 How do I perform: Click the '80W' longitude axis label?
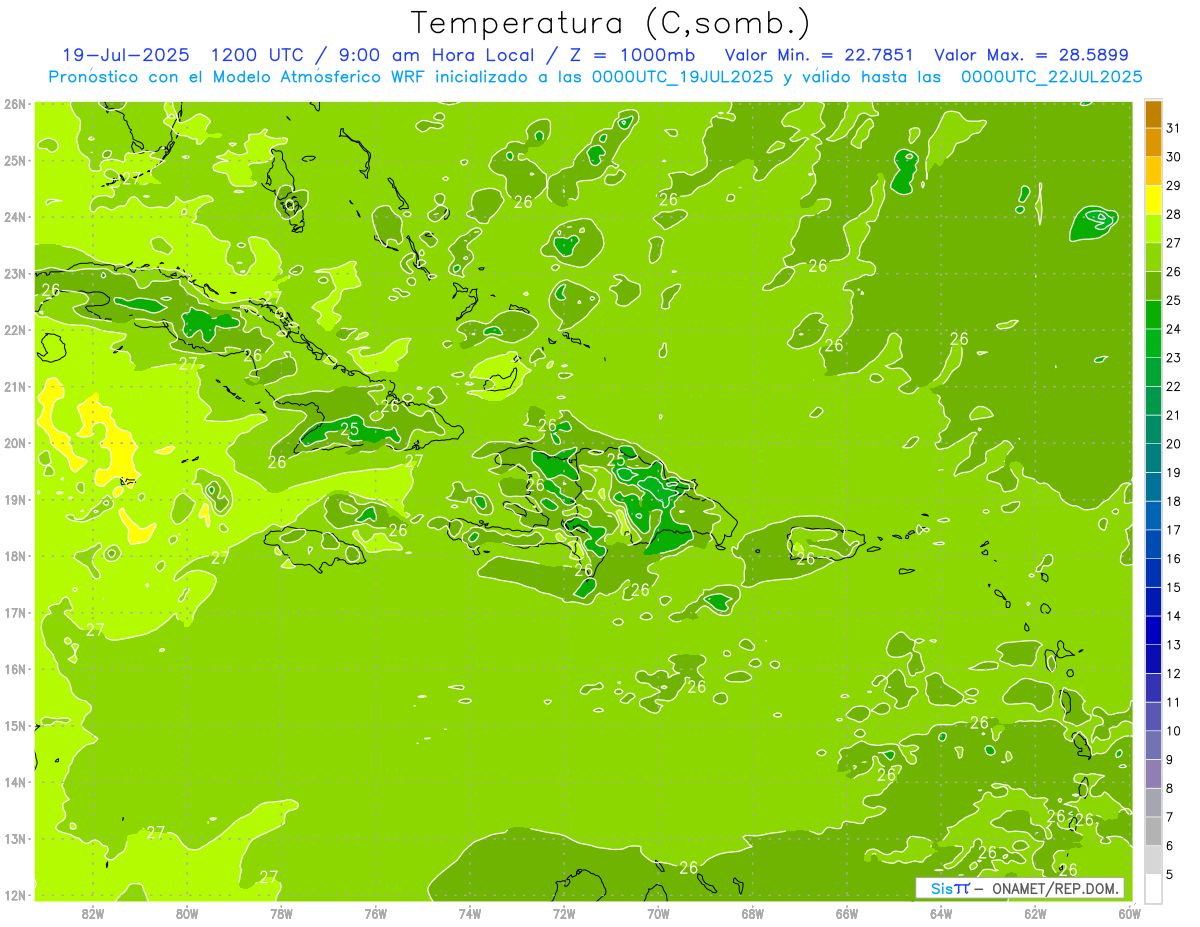(x=187, y=913)
